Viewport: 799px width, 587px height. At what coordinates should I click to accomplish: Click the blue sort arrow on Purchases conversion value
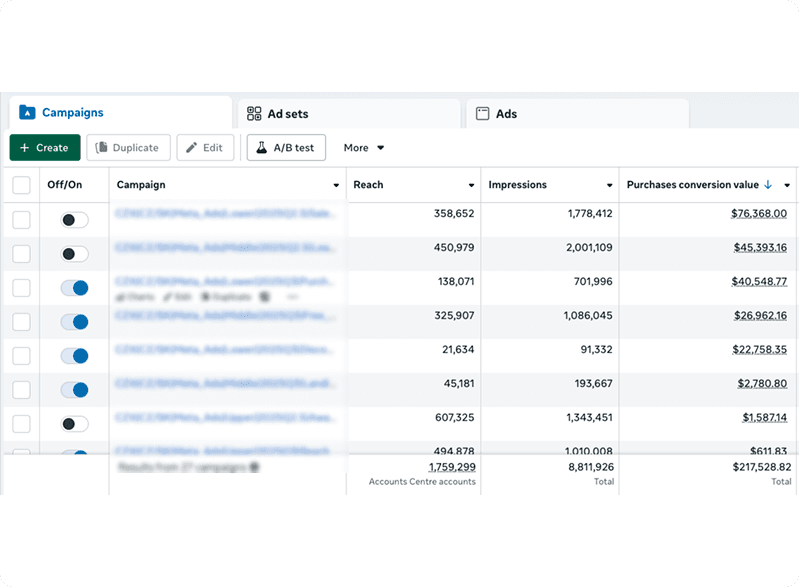tap(768, 185)
